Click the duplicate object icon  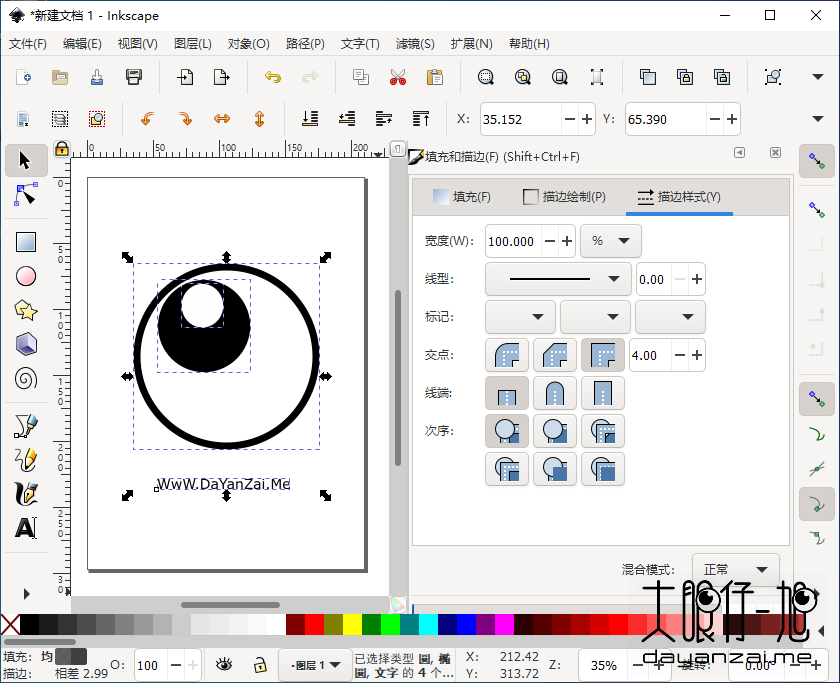pos(648,77)
